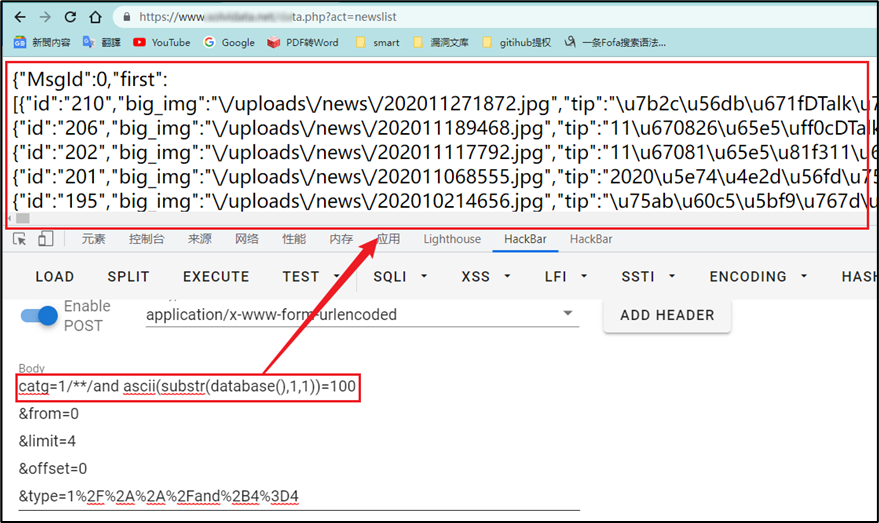Viewport: 879px width, 523px height.
Task: Open the smart bookmark folder
Action: [x=378, y=42]
